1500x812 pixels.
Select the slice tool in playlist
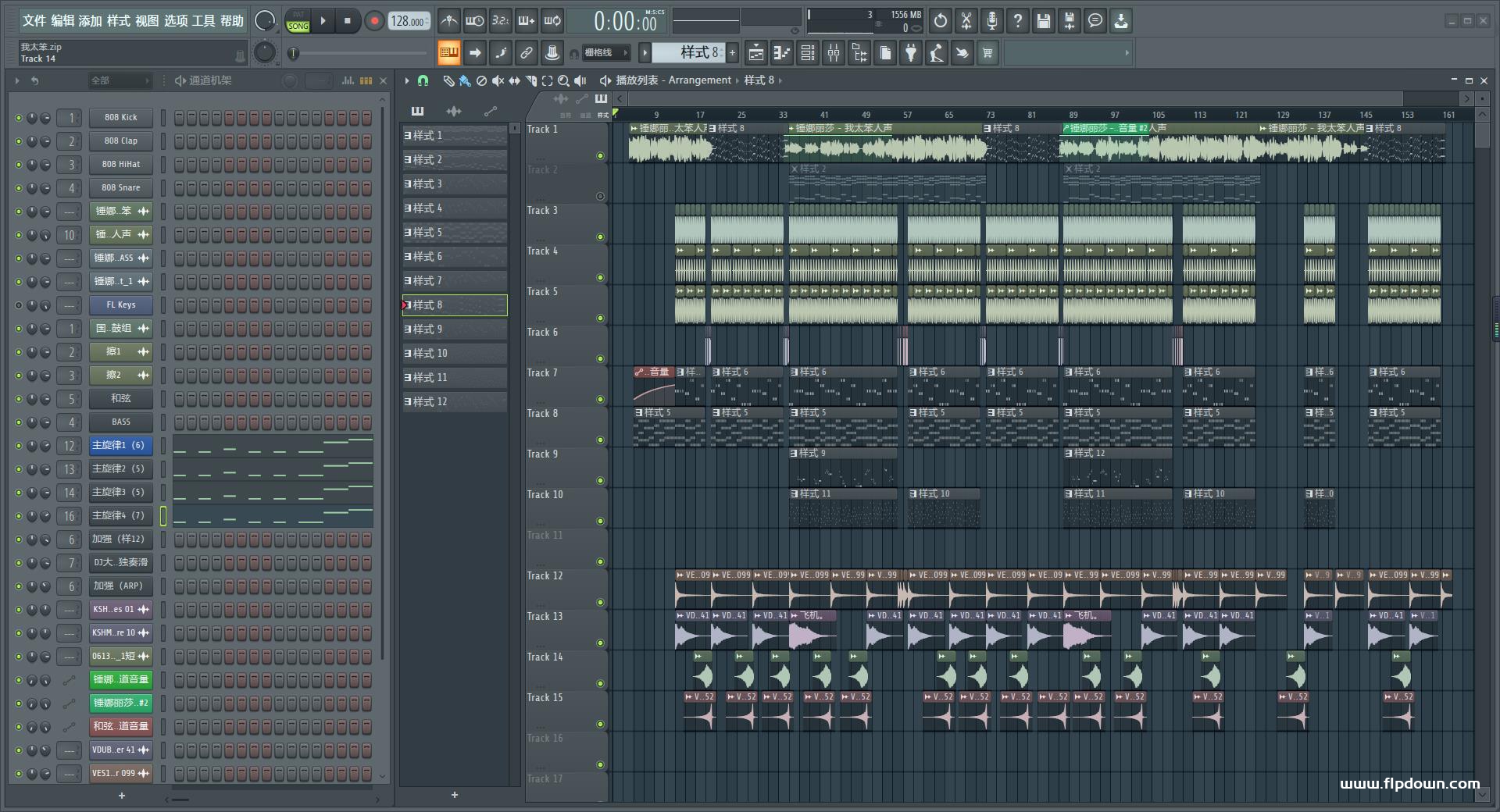tap(531, 80)
